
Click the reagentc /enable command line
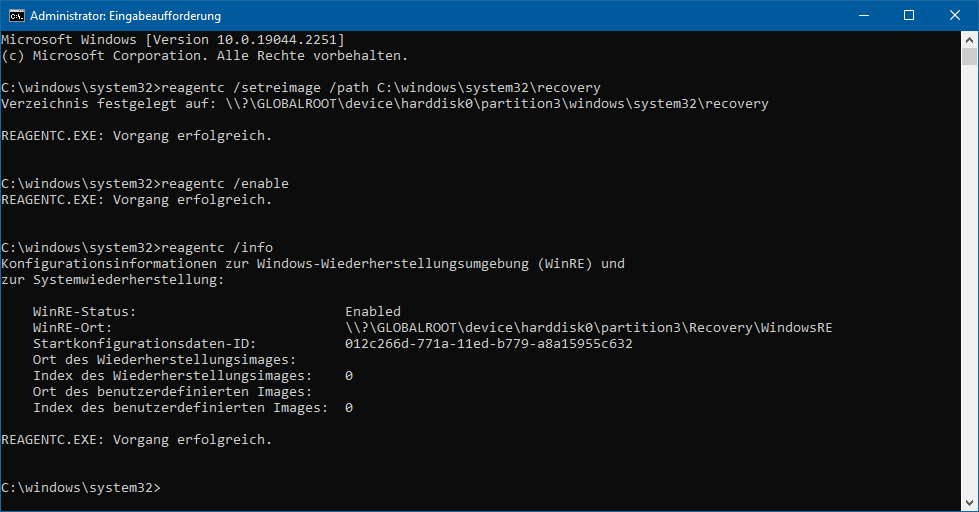145,184
